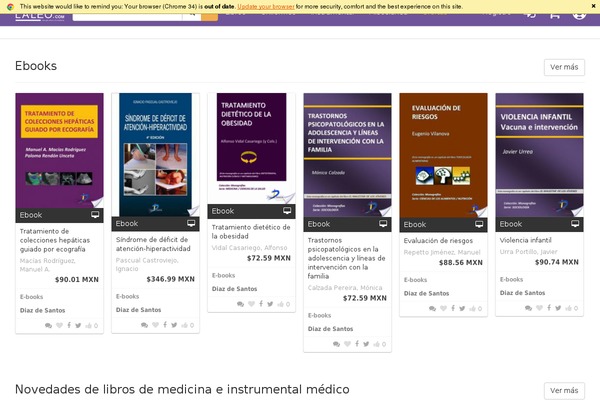Screen dimensions: 600x400
Task: Favorite Tratamiento dietético de la obesidad with heart
Action: [251, 304]
